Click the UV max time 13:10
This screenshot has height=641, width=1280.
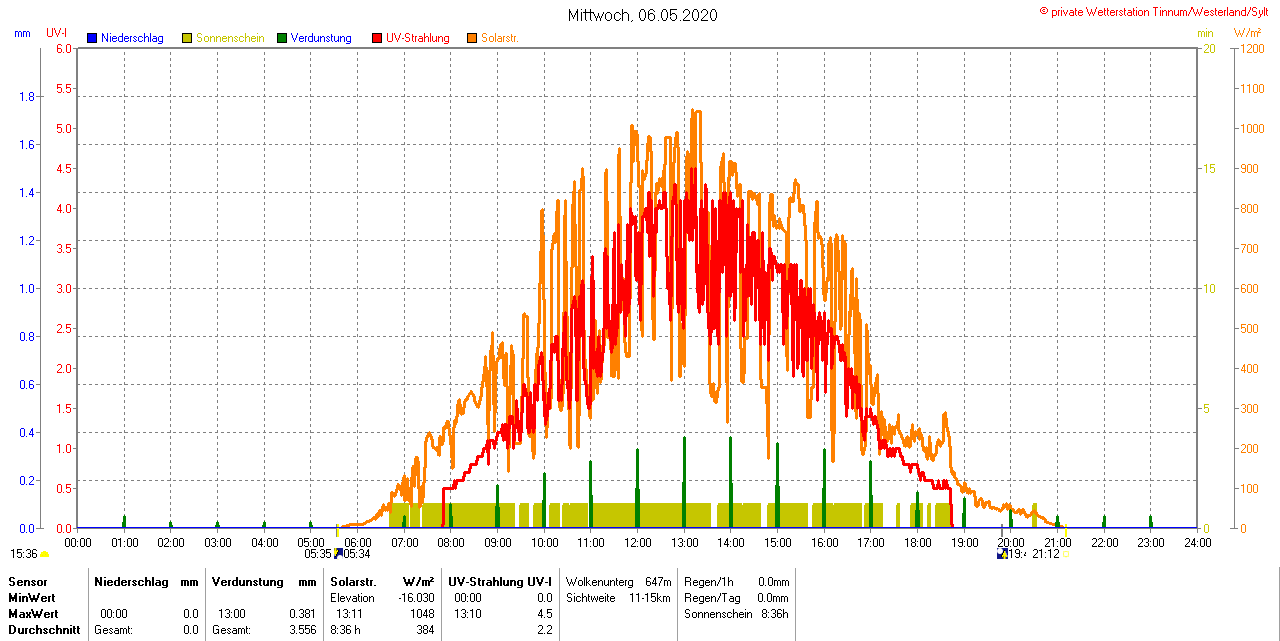coord(468,613)
